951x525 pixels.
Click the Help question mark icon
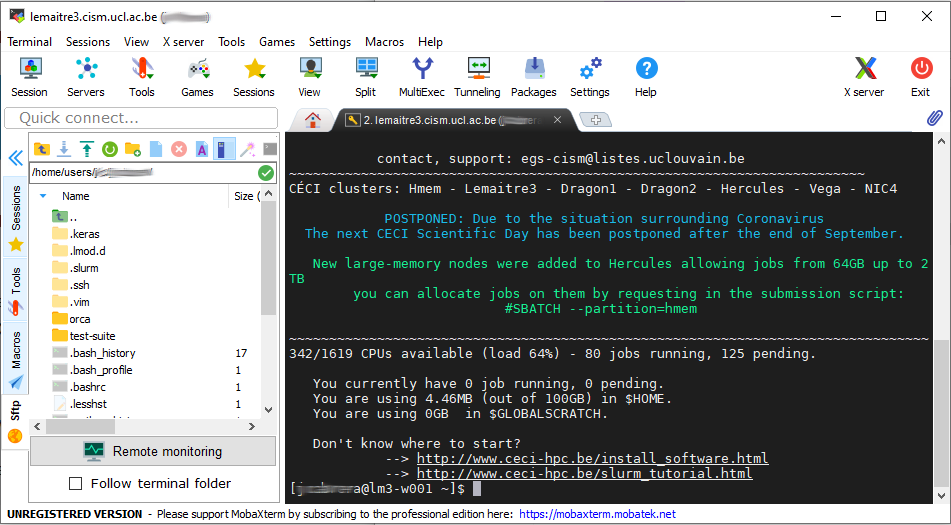[x=646, y=76]
